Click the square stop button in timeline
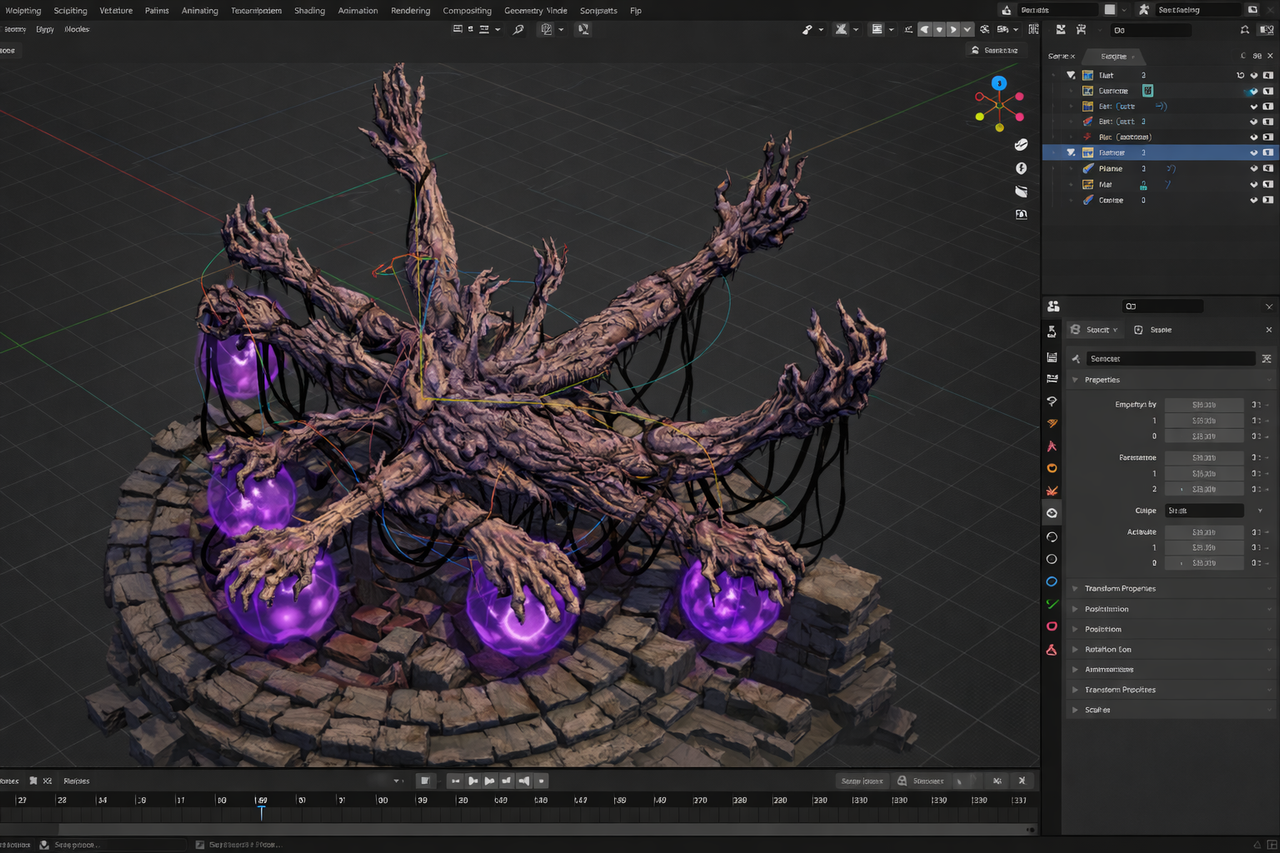Image resolution: width=1280 pixels, height=853 pixels. [424, 781]
